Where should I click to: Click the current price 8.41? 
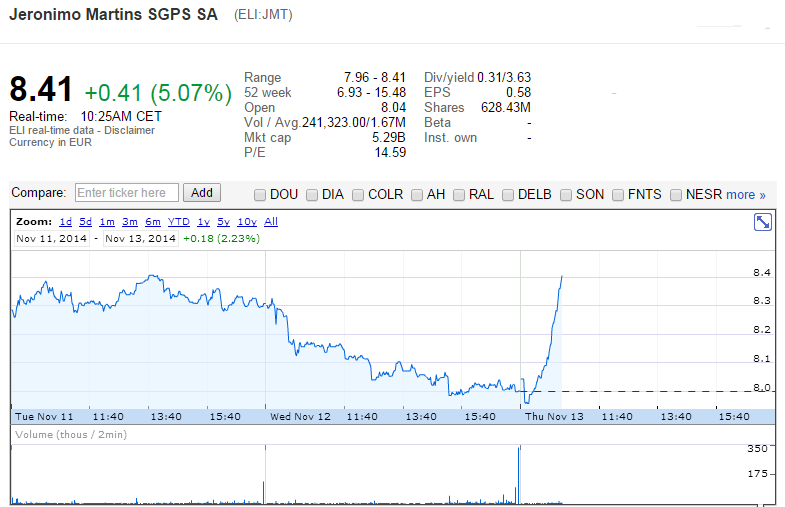(x=41, y=90)
